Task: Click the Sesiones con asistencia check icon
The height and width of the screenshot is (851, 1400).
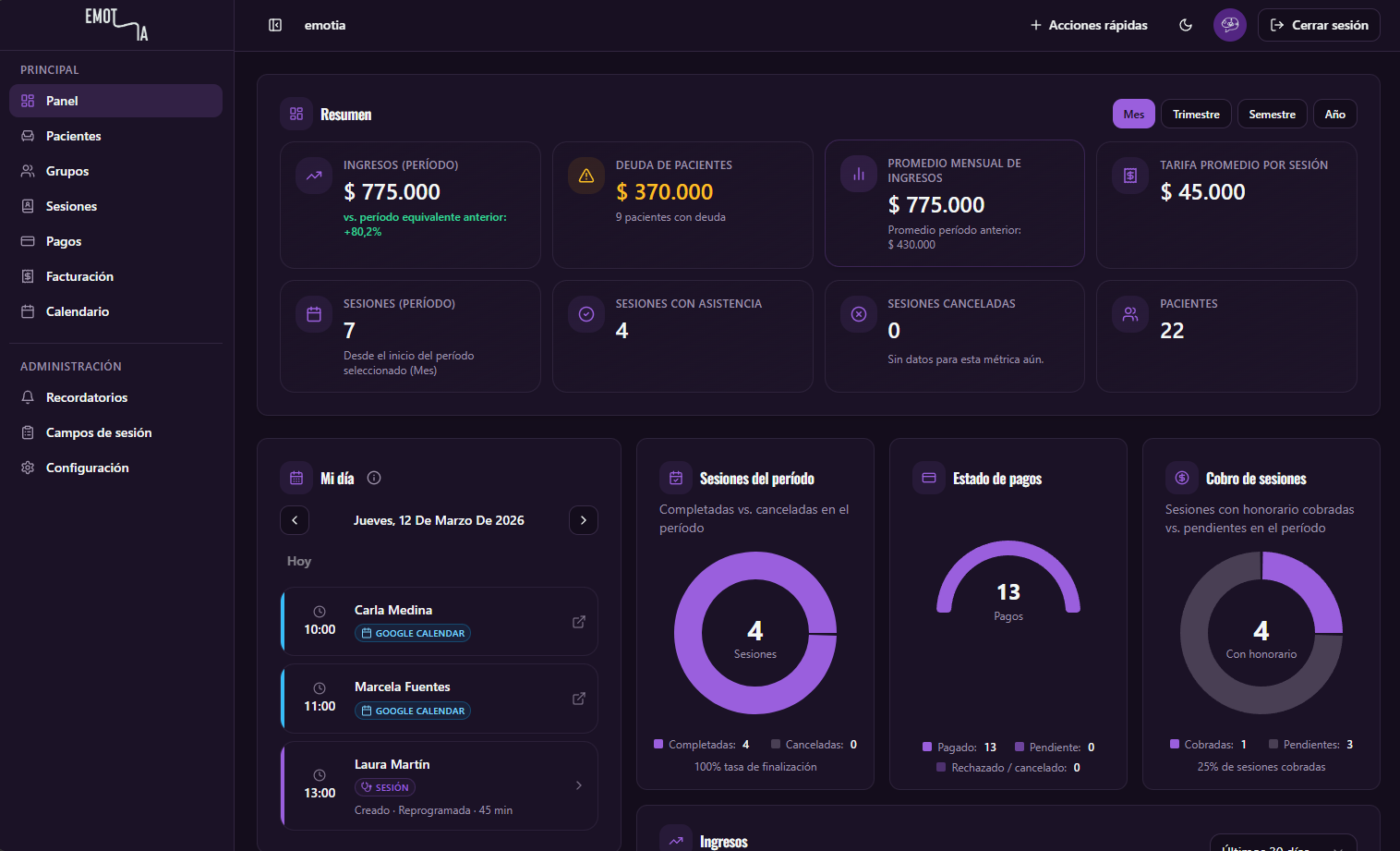Action: pyautogui.click(x=586, y=314)
